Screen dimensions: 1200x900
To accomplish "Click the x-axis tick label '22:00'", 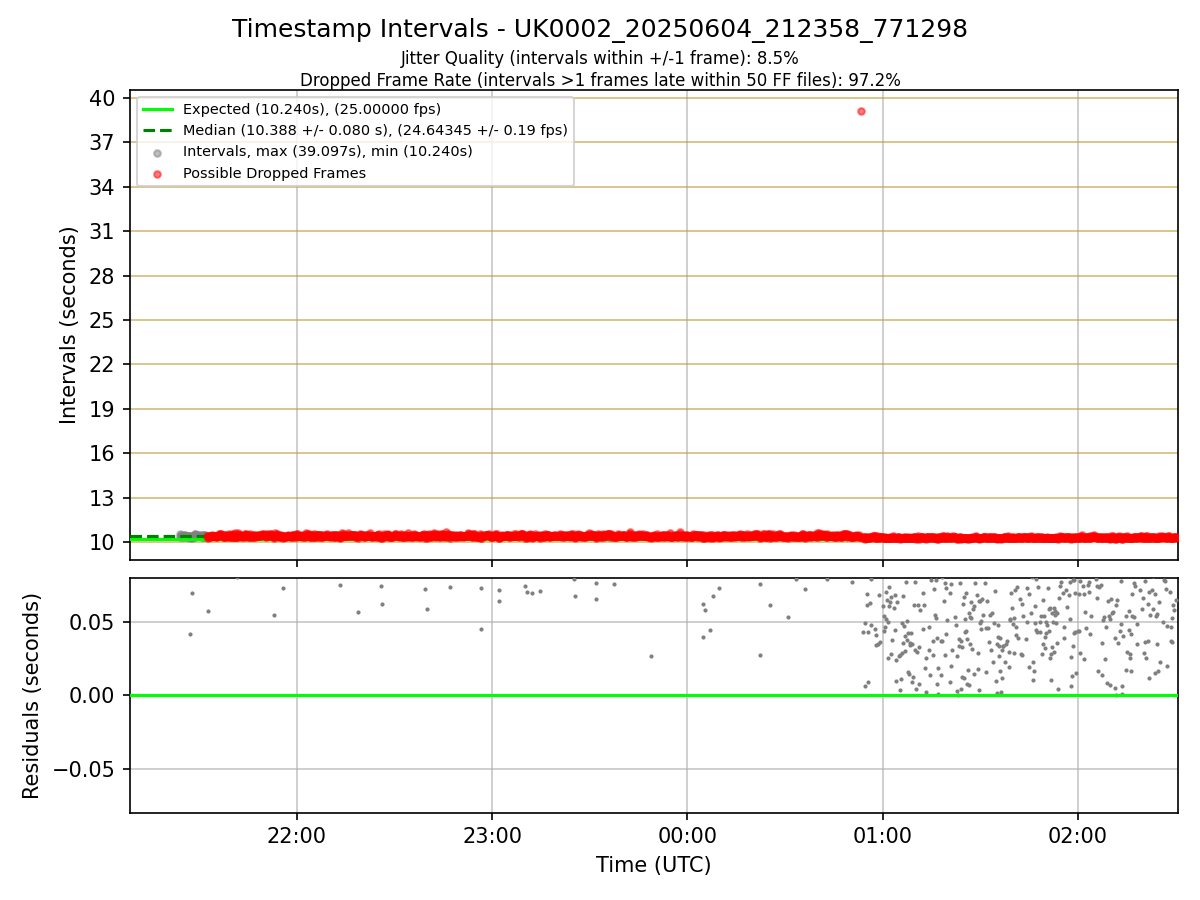I will point(297,834).
